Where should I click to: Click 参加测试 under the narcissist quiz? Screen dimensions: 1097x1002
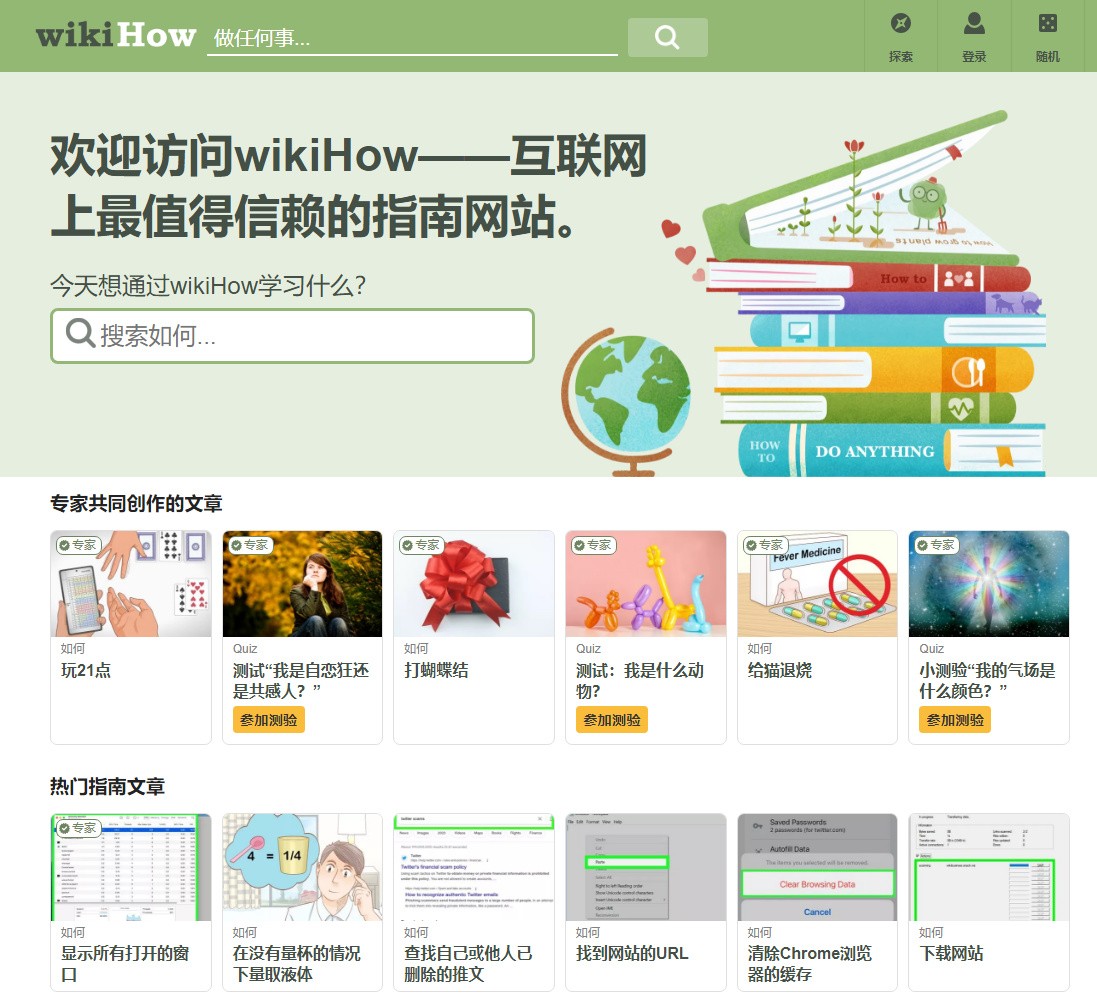coord(269,720)
